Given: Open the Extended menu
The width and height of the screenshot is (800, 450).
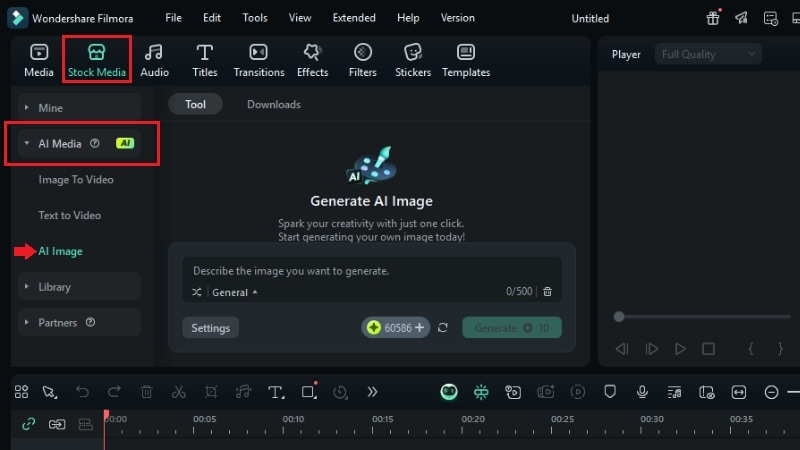Looking at the screenshot, I should pyautogui.click(x=354, y=18).
